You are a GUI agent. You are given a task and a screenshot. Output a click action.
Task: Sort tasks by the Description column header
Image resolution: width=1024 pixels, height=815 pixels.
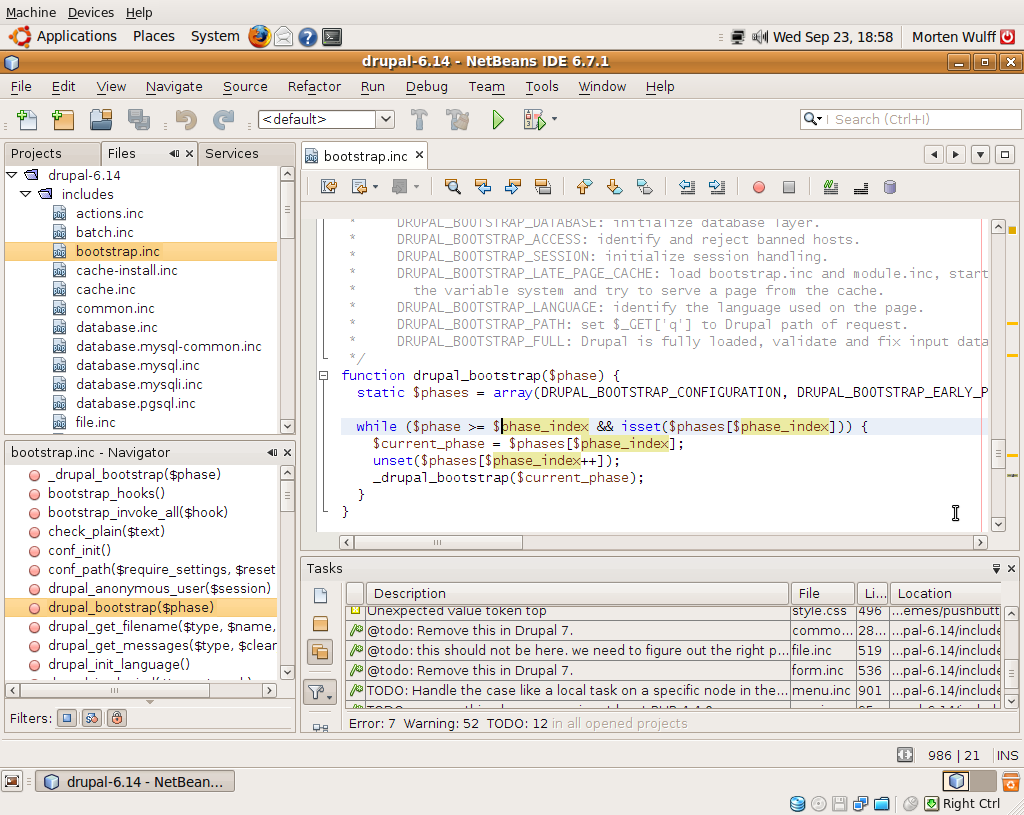tap(577, 594)
